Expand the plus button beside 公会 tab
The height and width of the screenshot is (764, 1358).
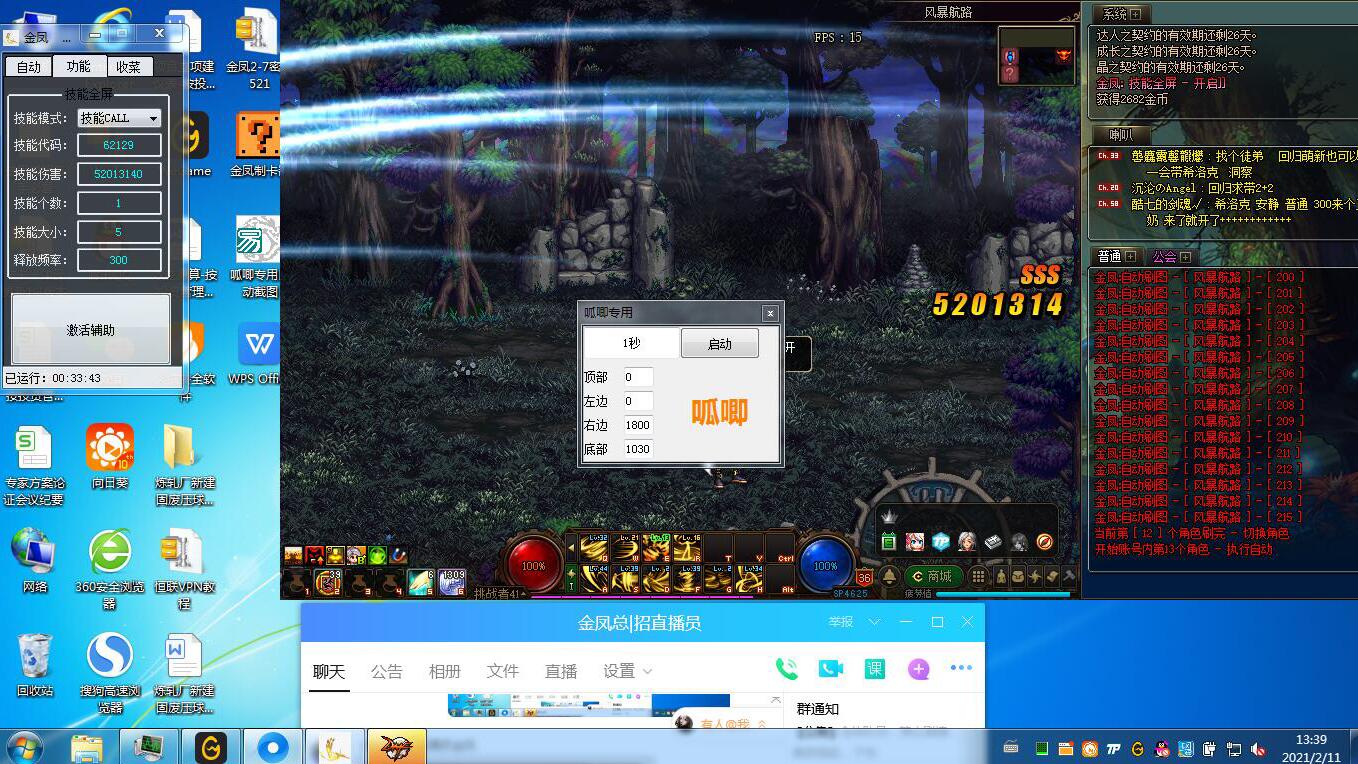[x=1186, y=257]
